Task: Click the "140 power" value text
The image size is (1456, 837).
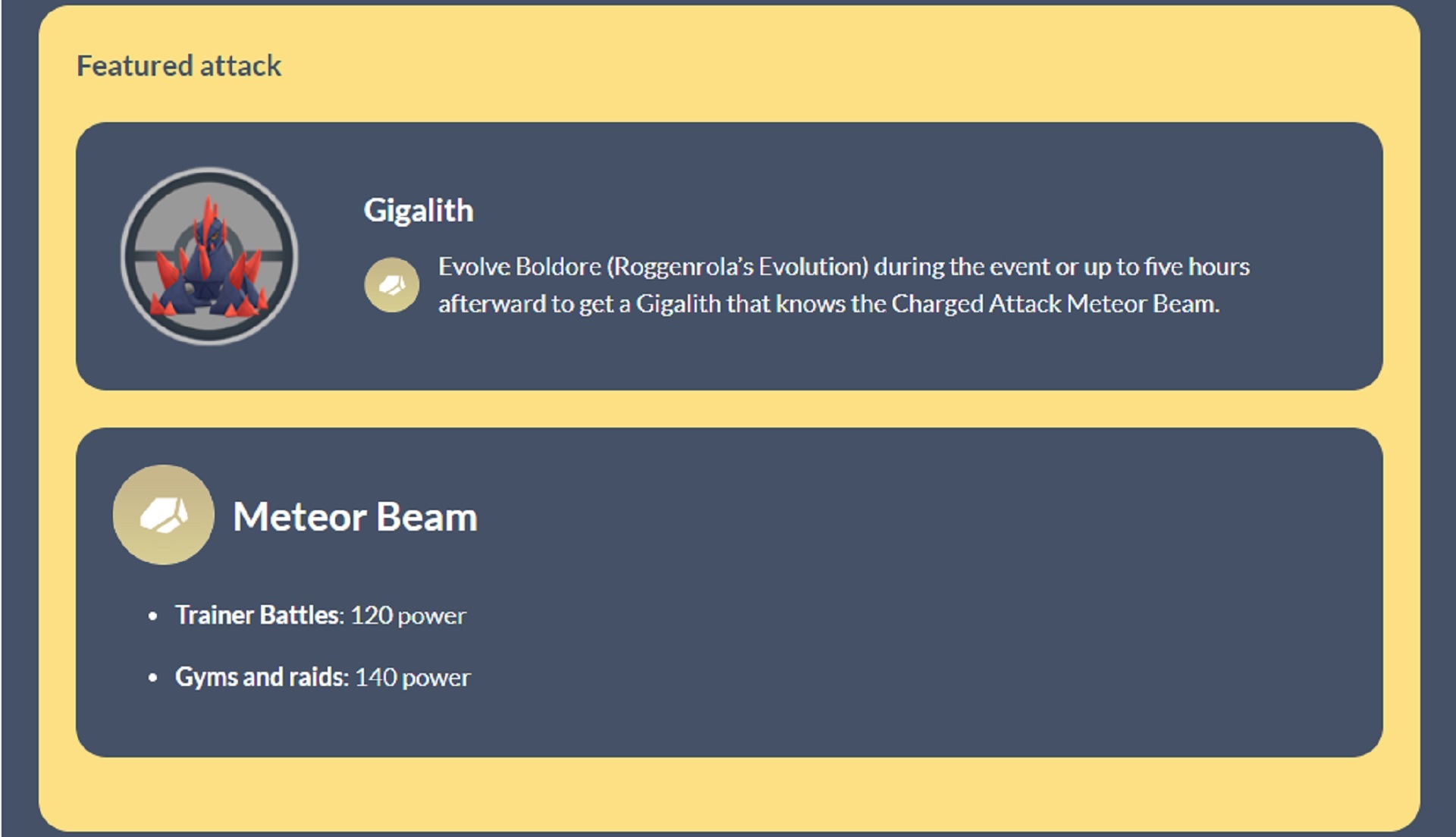Action: pos(413,678)
